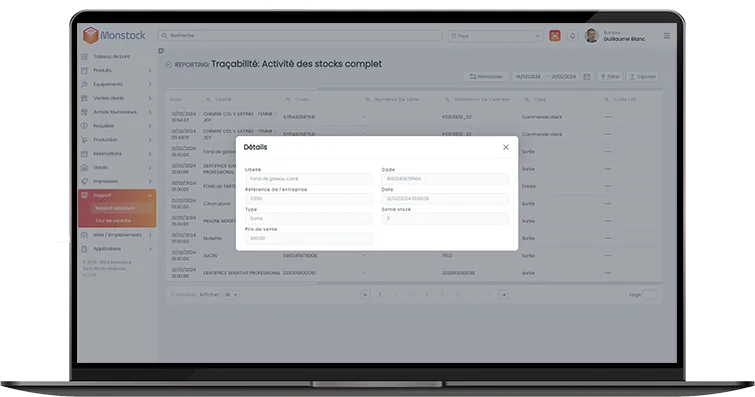
Task: Click Guillaume Blanc's profile avatar
Action: (591, 36)
